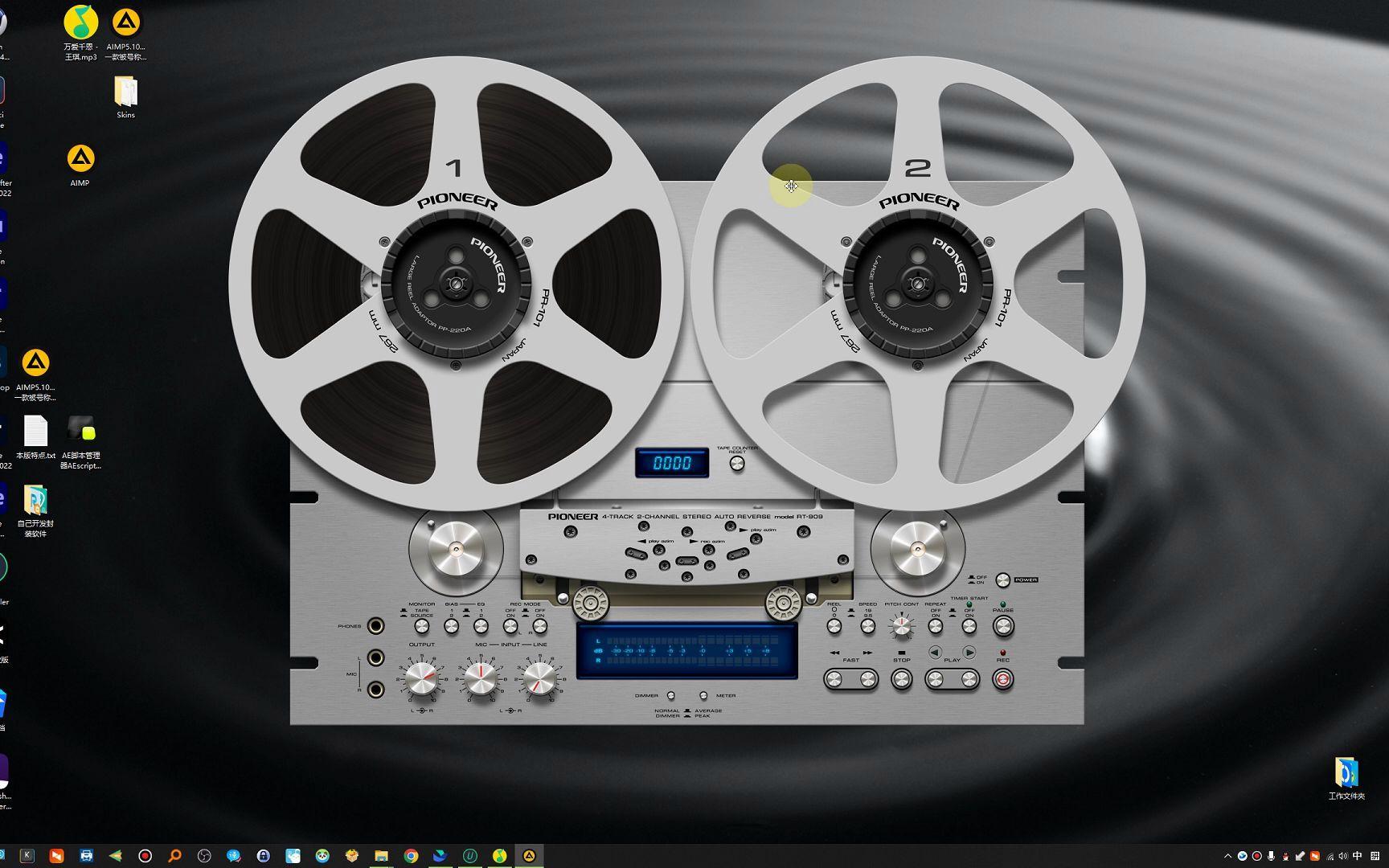The image size is (1389, 868).
Task: Toggle the MONITOR tape/source button
Action: click(421, 626)
